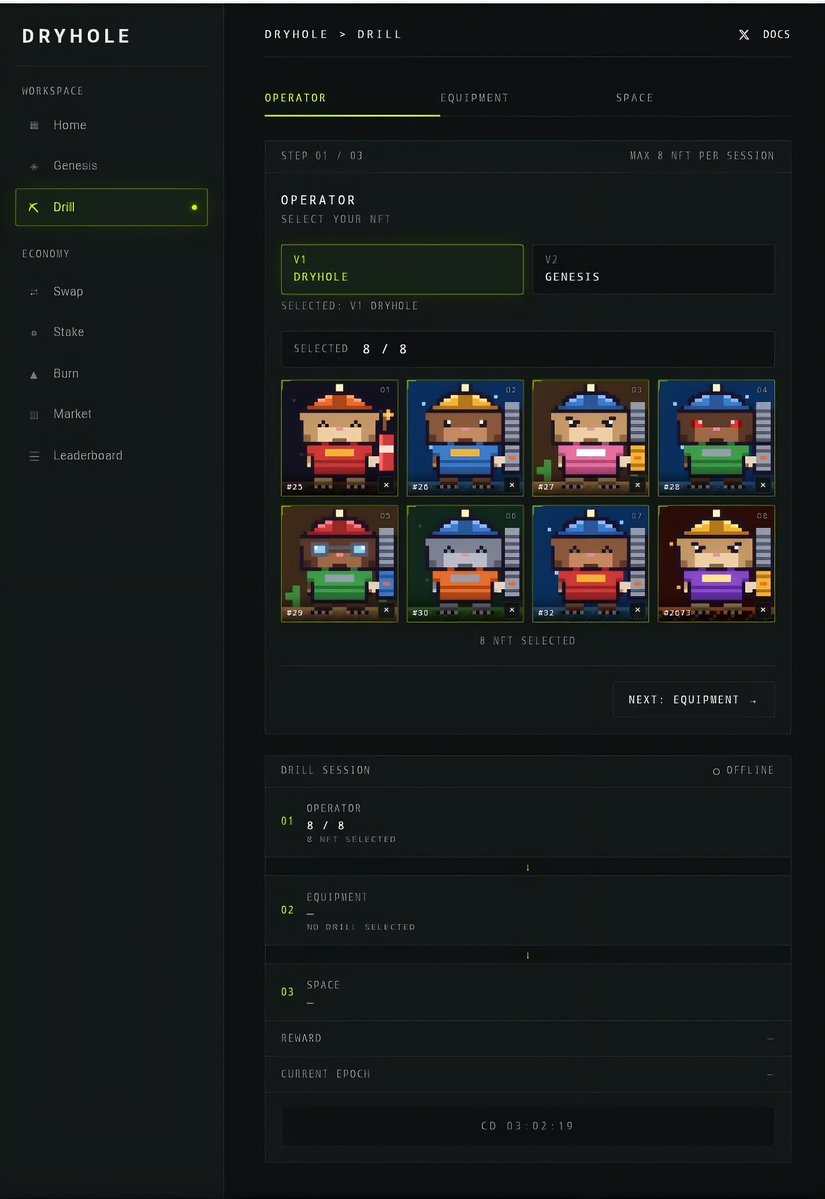Click the Home grid icon in sidebar
Screen dimensions: 825x1199
pos(34,125)
